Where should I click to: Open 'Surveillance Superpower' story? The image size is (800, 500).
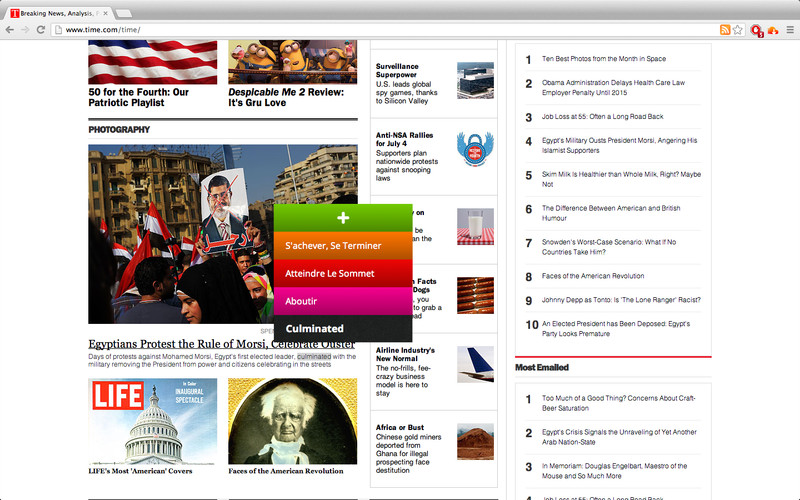tap(397, 70)
